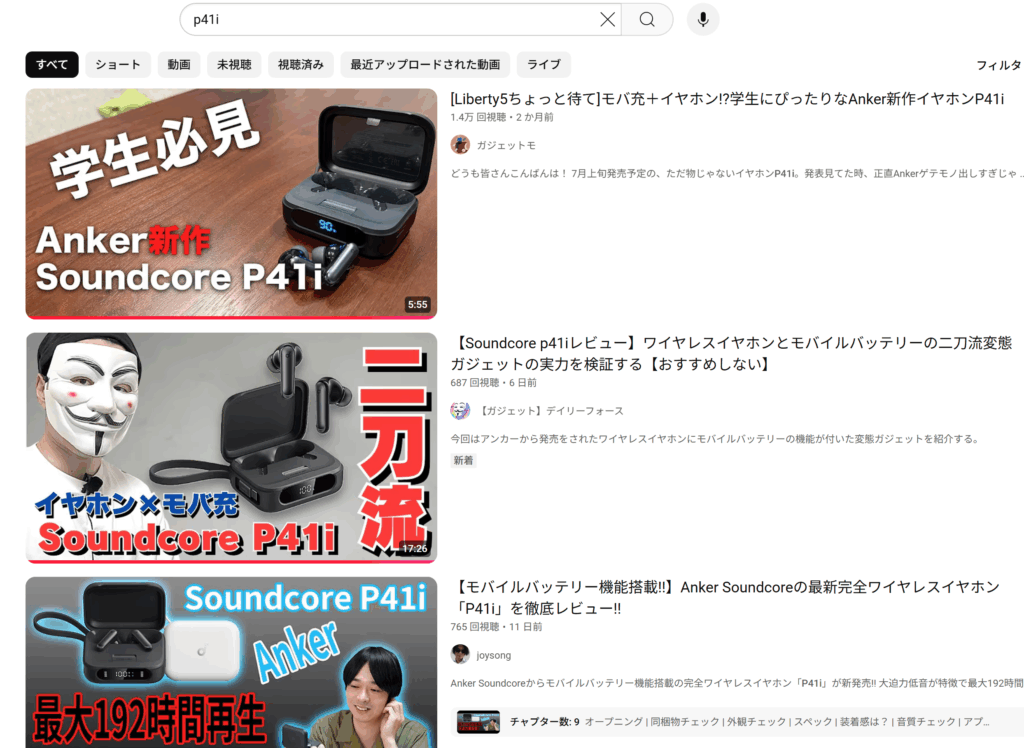Image resolution: width=1024 pixels, height=748 pixels.
Task: Play the 二刀流 Soundcore P41i video thumbnail
Action: coord(231,447)
